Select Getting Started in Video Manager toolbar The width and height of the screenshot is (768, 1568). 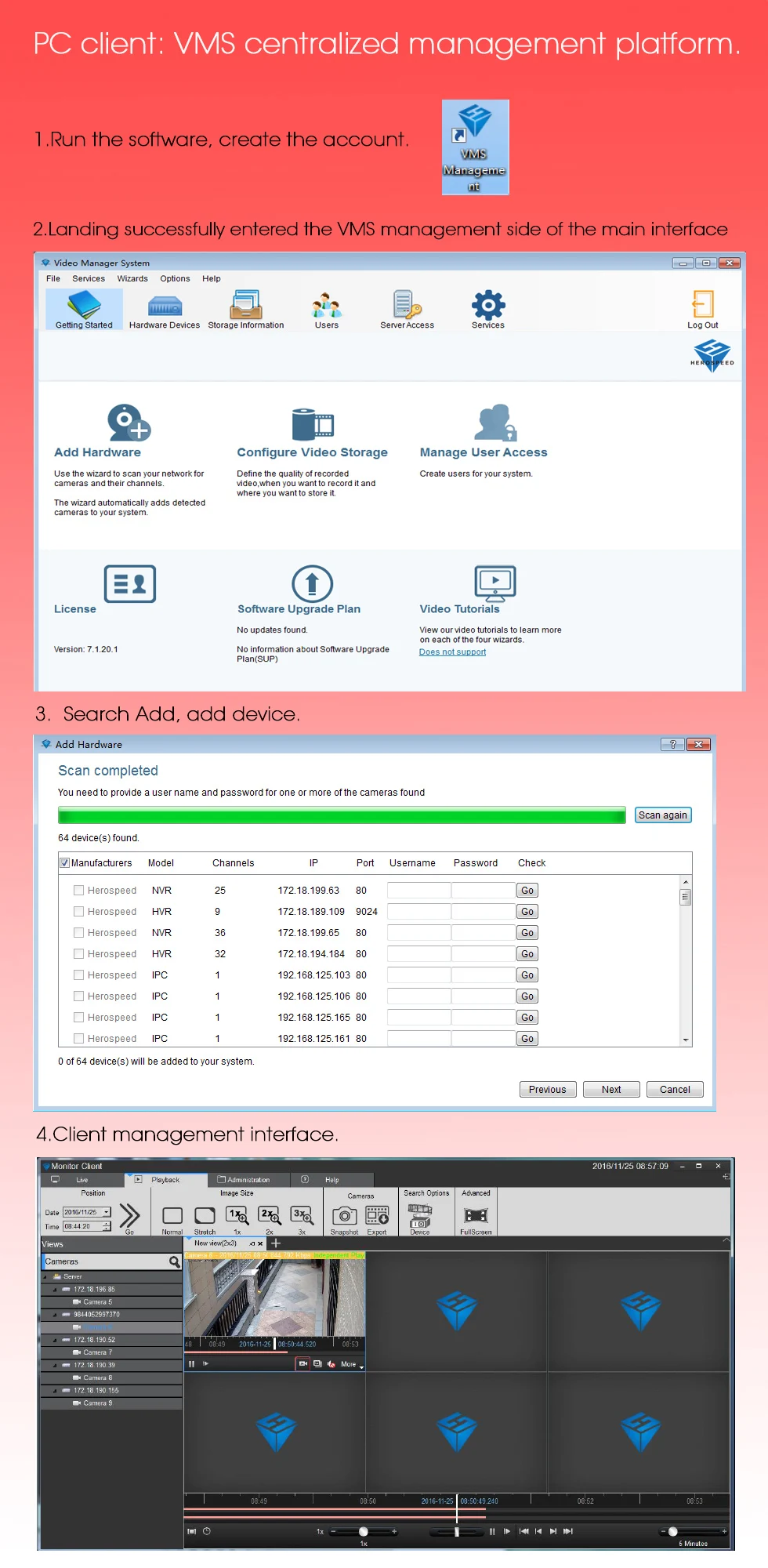[84, 309]
